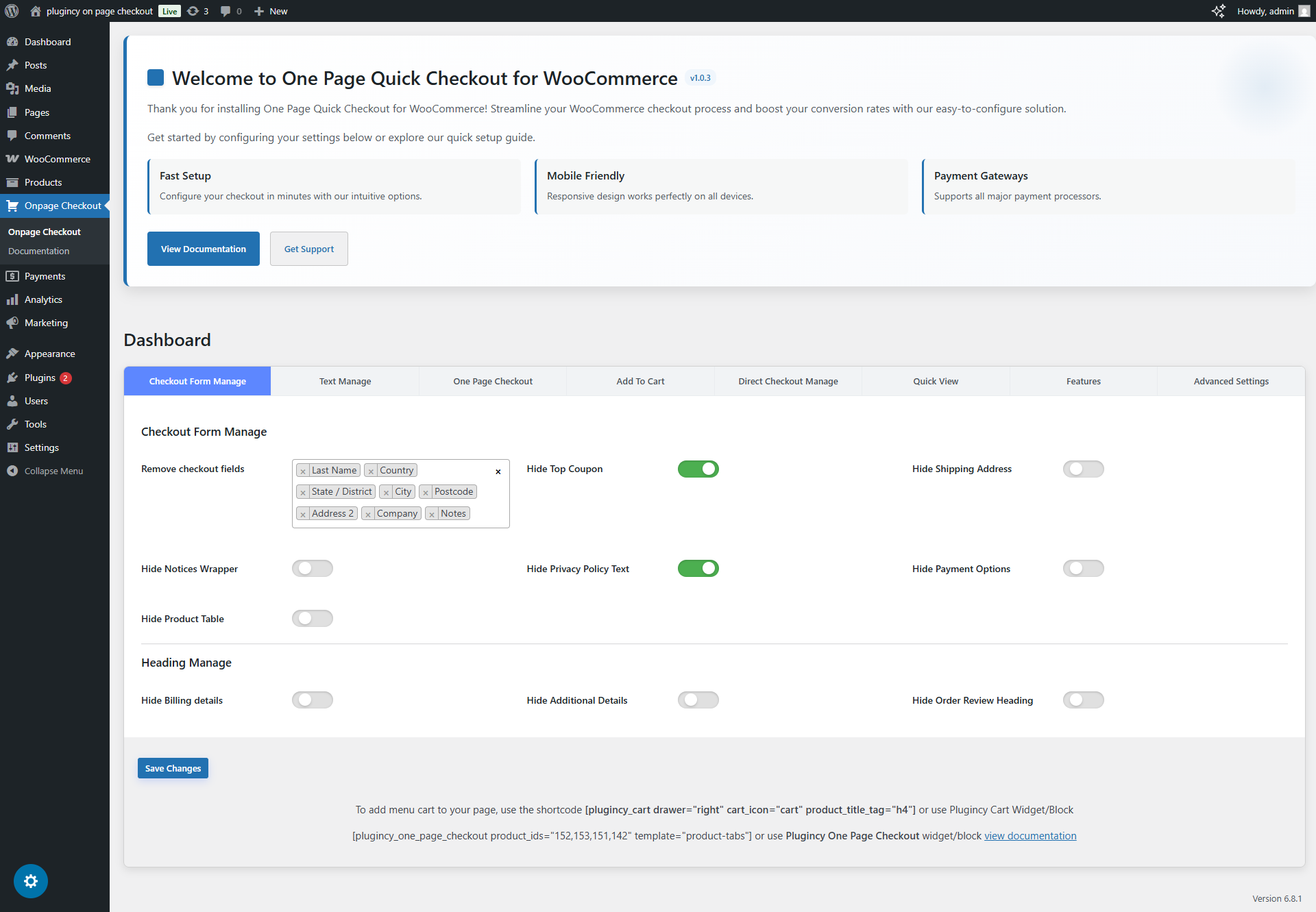The width and height of the screenshot is (1316, 912).
Task: Disable the Hide Top Coupon toggle
Action: [x=698, y=469]
